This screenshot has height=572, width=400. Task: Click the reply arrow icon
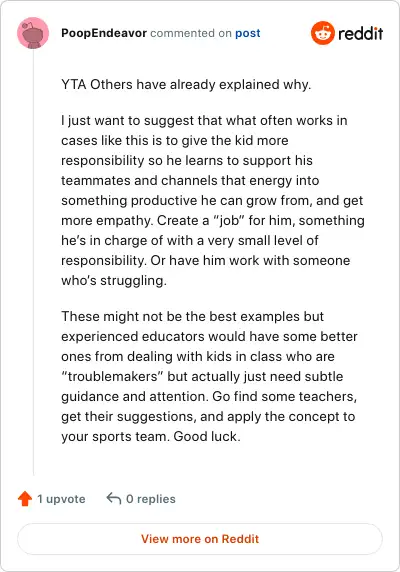114,498
